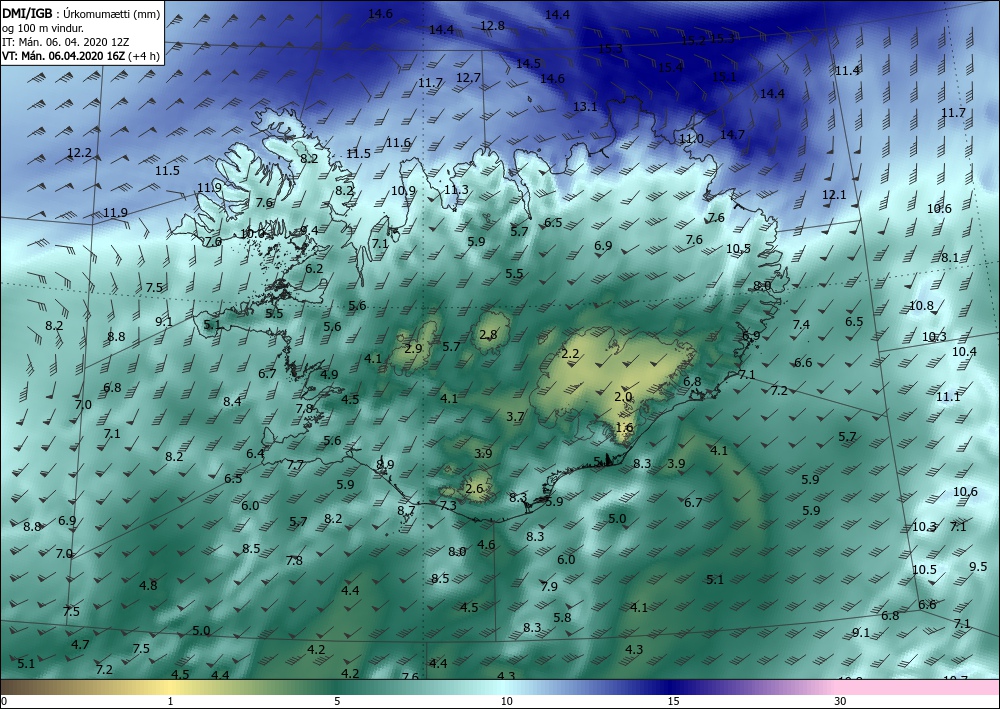
Task: Click the 'og 100 m vindur.' line
Action: tap(43, 28)
